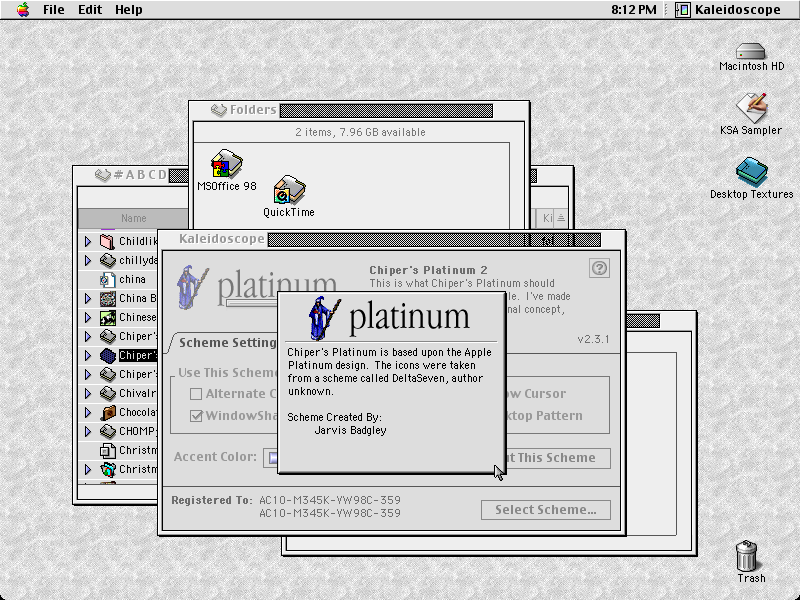Select the Chivalr scheme icon
800x600 pixels.
pyautogui.click(x=108, y=393)
